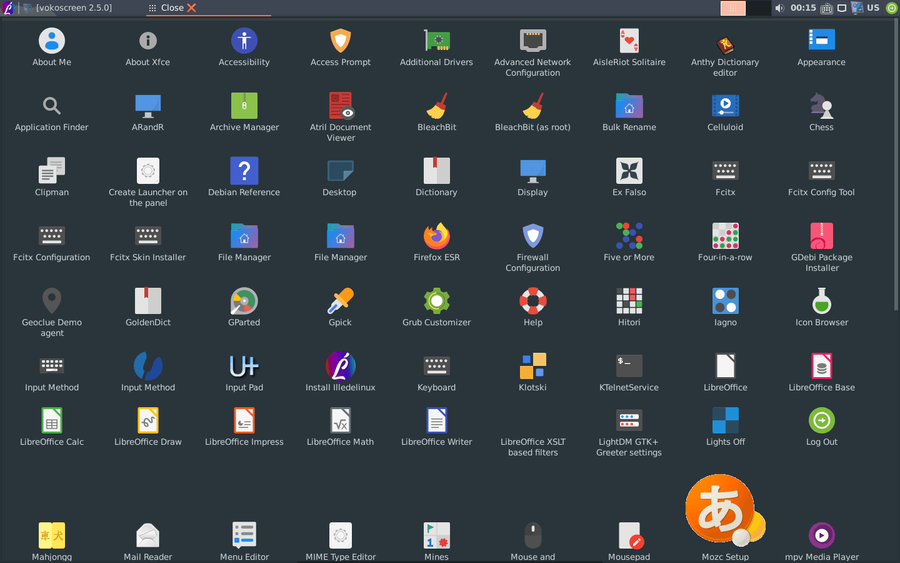Click the green power tray icon
The height and width of the screenshot is (563, 900).
coord(892,8)
